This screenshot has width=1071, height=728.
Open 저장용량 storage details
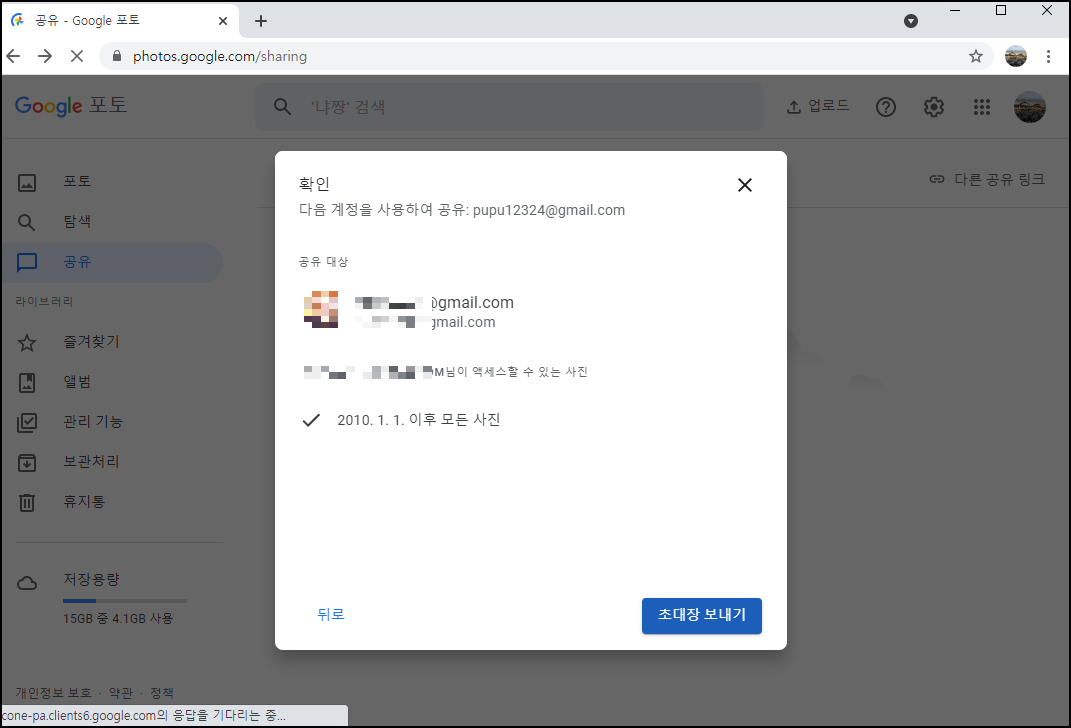[92, 580]
